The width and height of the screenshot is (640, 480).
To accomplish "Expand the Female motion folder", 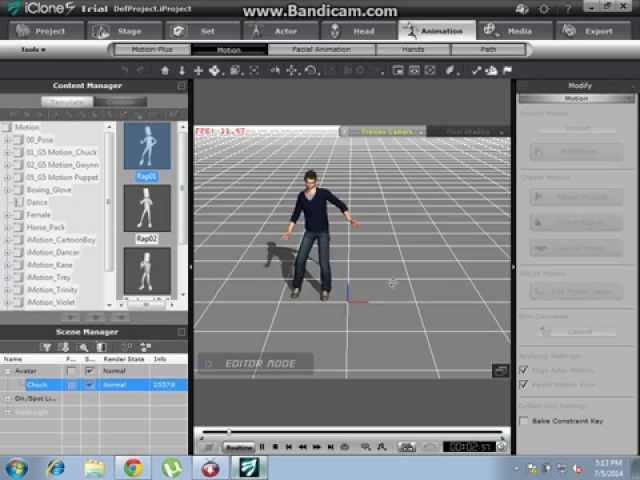I will click(x=7, y=215).
